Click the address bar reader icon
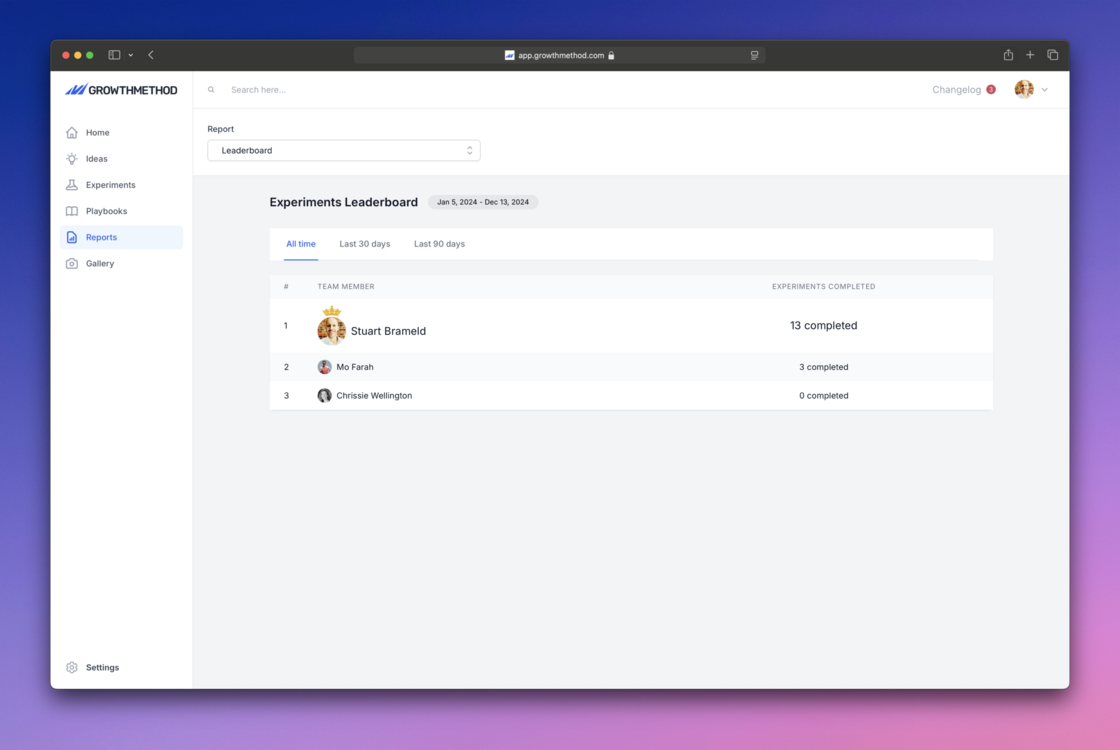Viewport: 1120px width, 750px height. pyautogui.click(x=754, y=55)
